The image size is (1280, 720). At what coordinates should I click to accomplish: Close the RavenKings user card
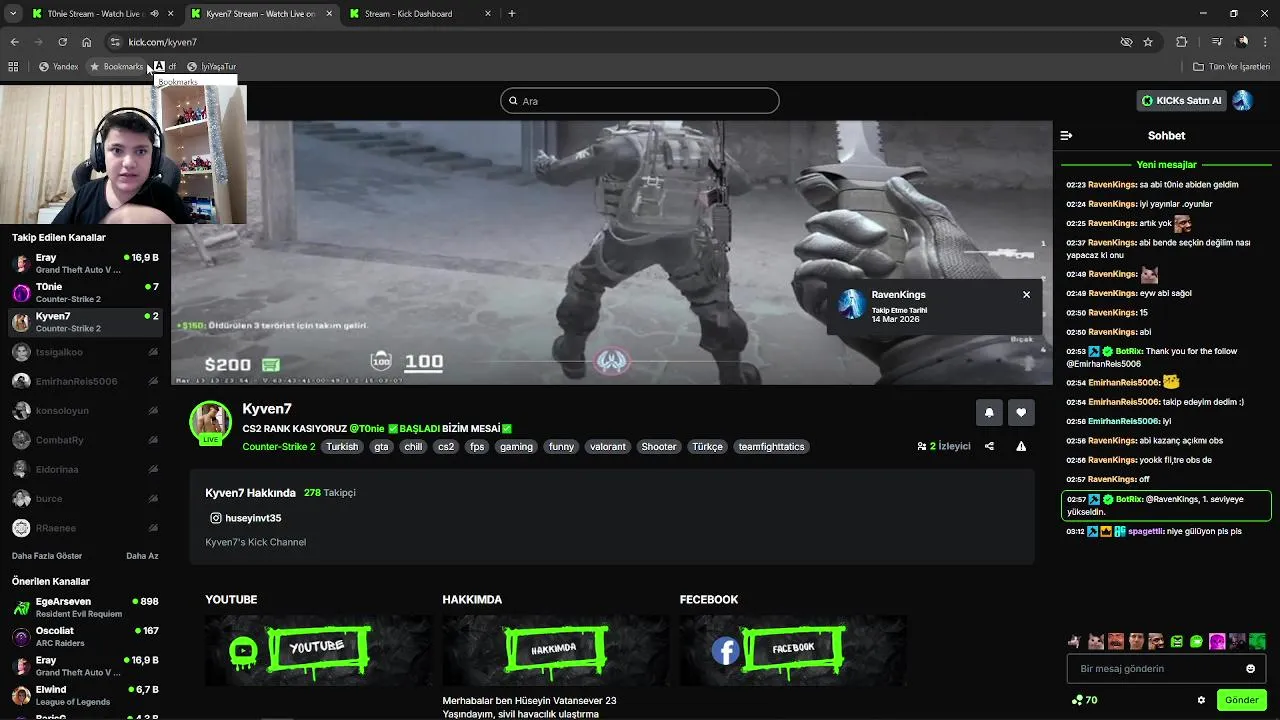1026,295
